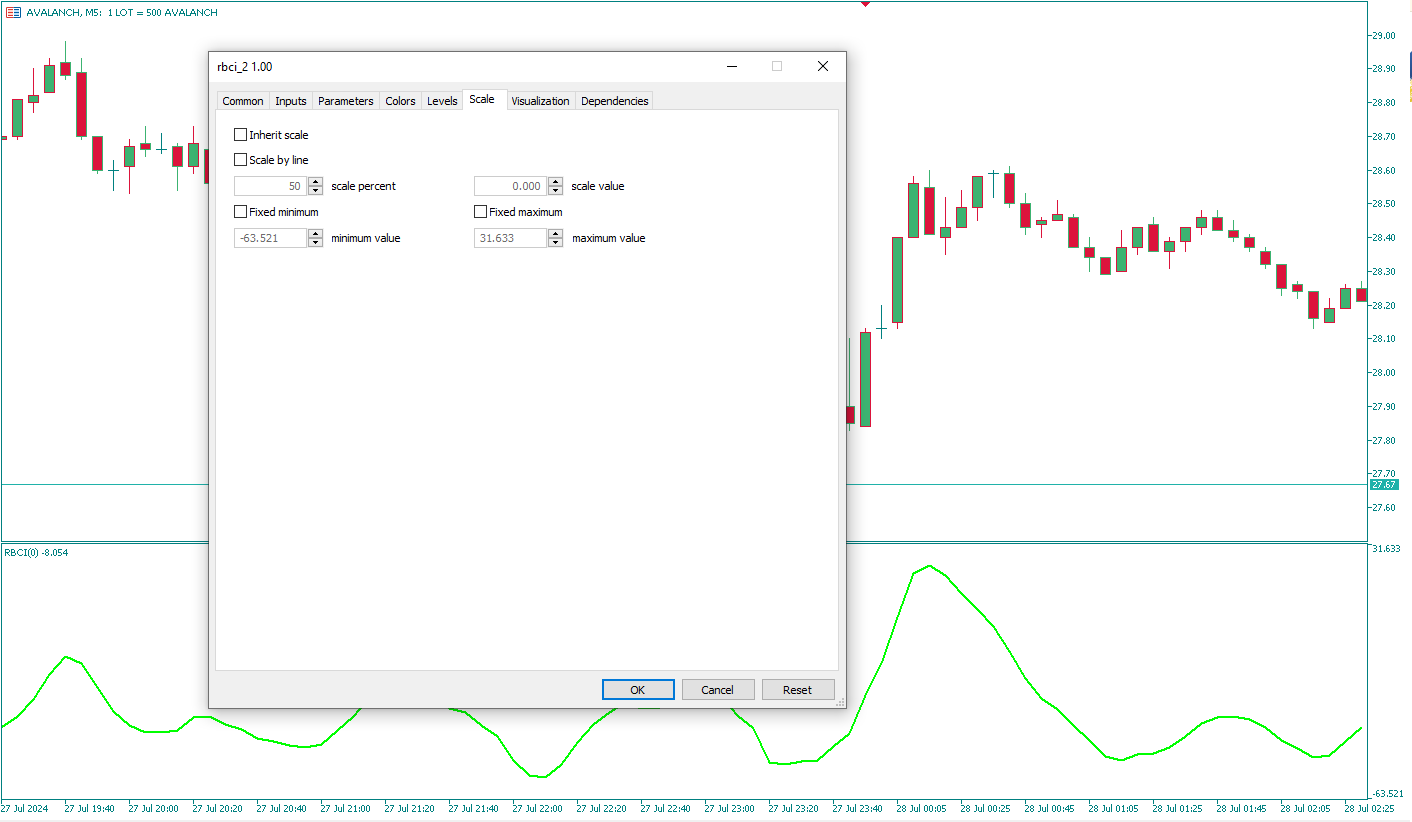Click the resize grip in dialog corner
Image resolution: width=1412 pixels, height=822 pixels.
[840, 703]
